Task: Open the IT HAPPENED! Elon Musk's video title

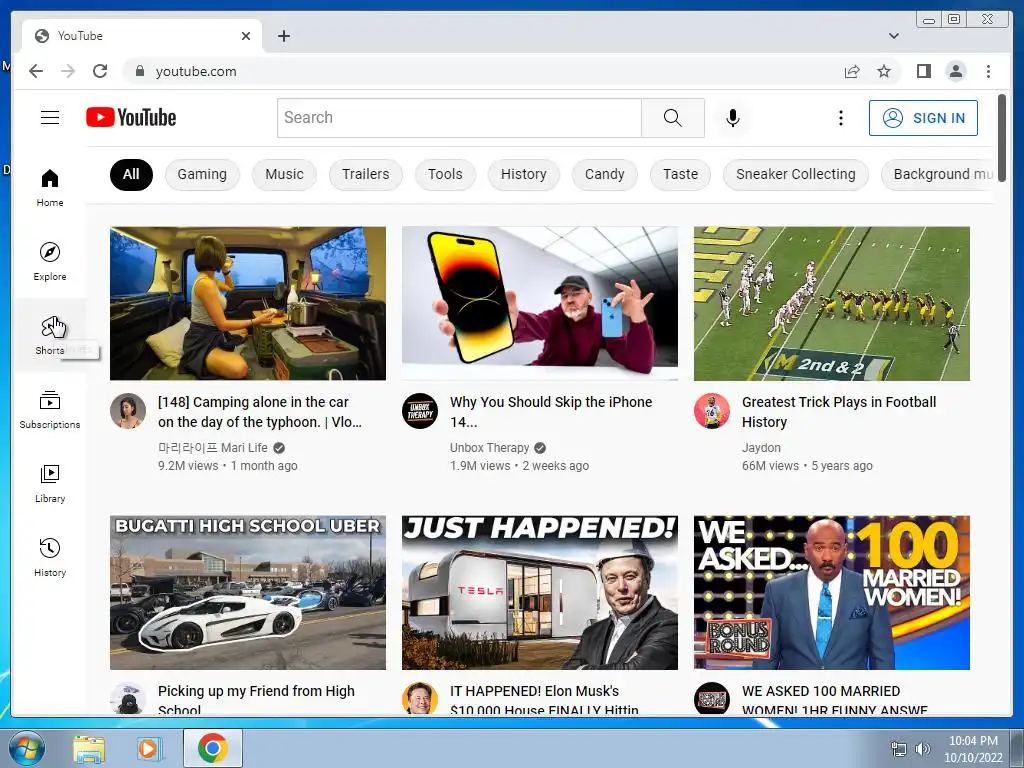Action: pos(544,699)
